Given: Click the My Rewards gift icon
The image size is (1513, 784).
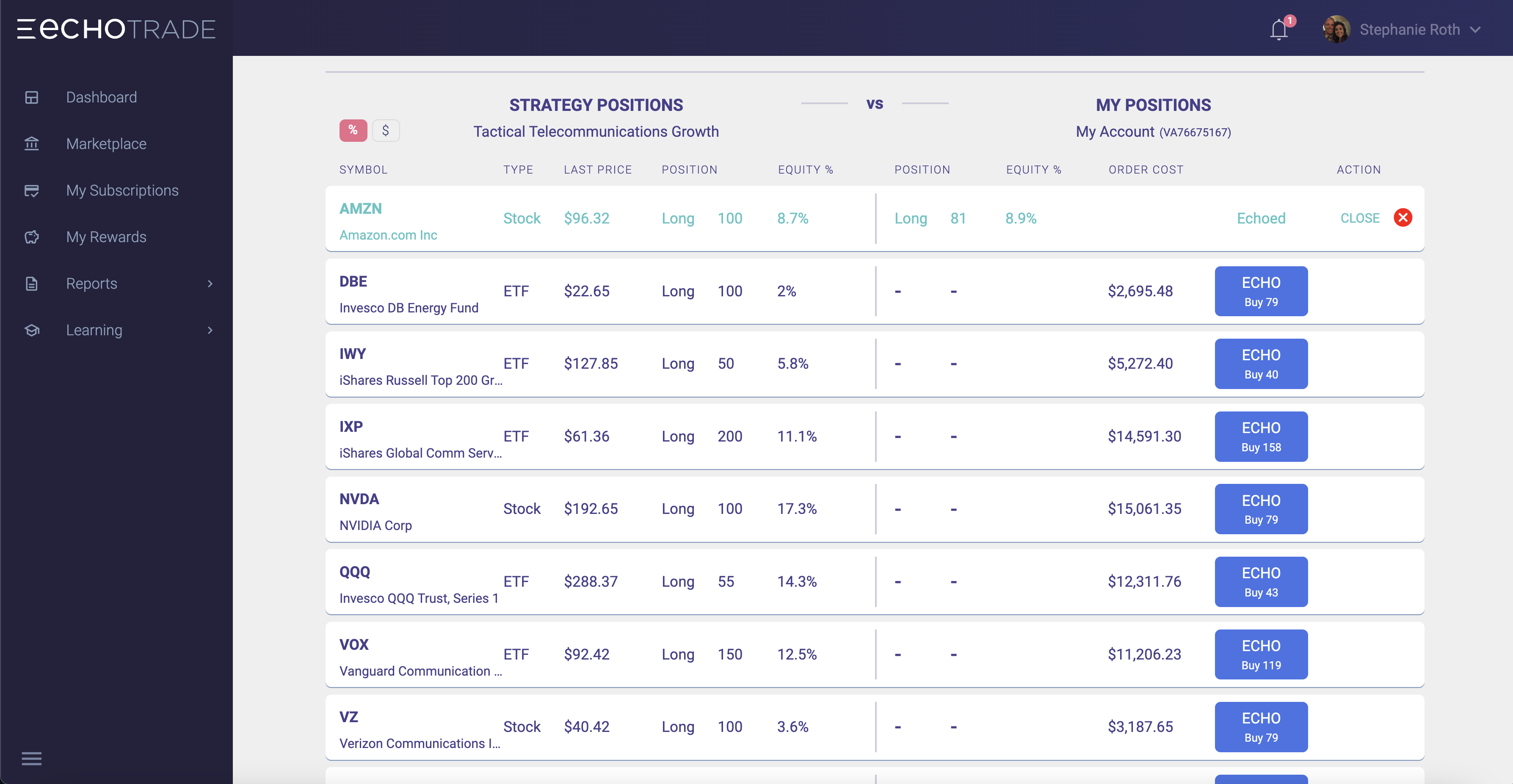Looking at the screenshot, I should pos(32,237).
